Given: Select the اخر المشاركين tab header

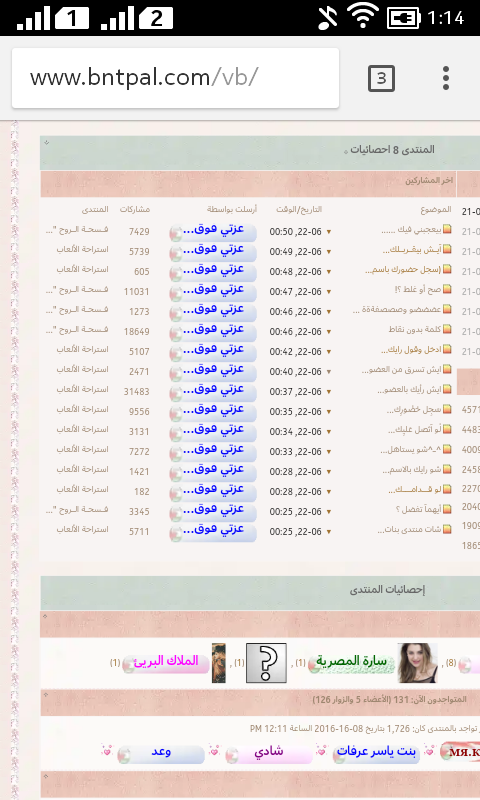Looking at the screenshot, I should pos(429,180).
